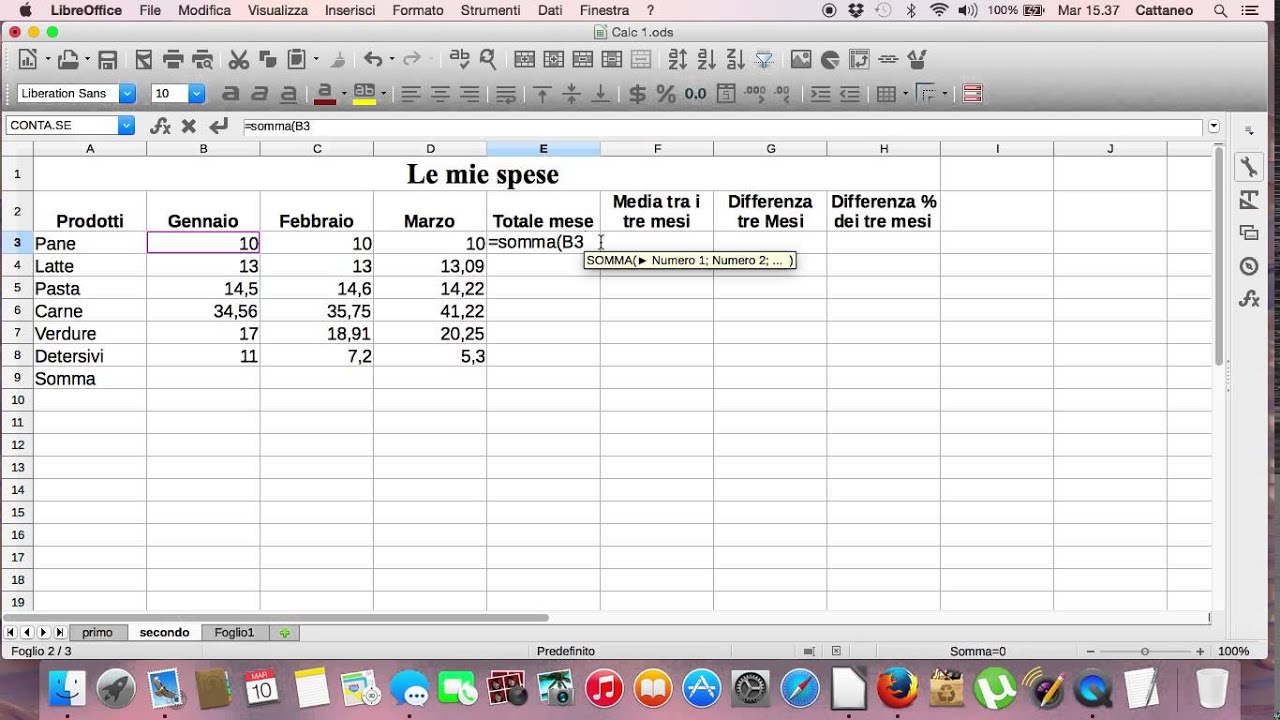The height and width of the screenshot is (720, 1280).
Task: Insert a pivot table
Action: click(859, 60)
